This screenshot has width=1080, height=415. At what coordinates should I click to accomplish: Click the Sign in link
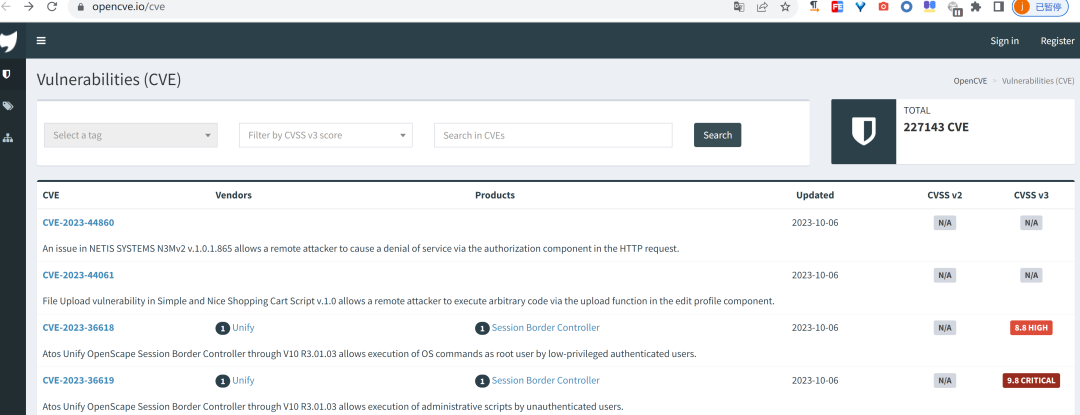[1004, 41]
